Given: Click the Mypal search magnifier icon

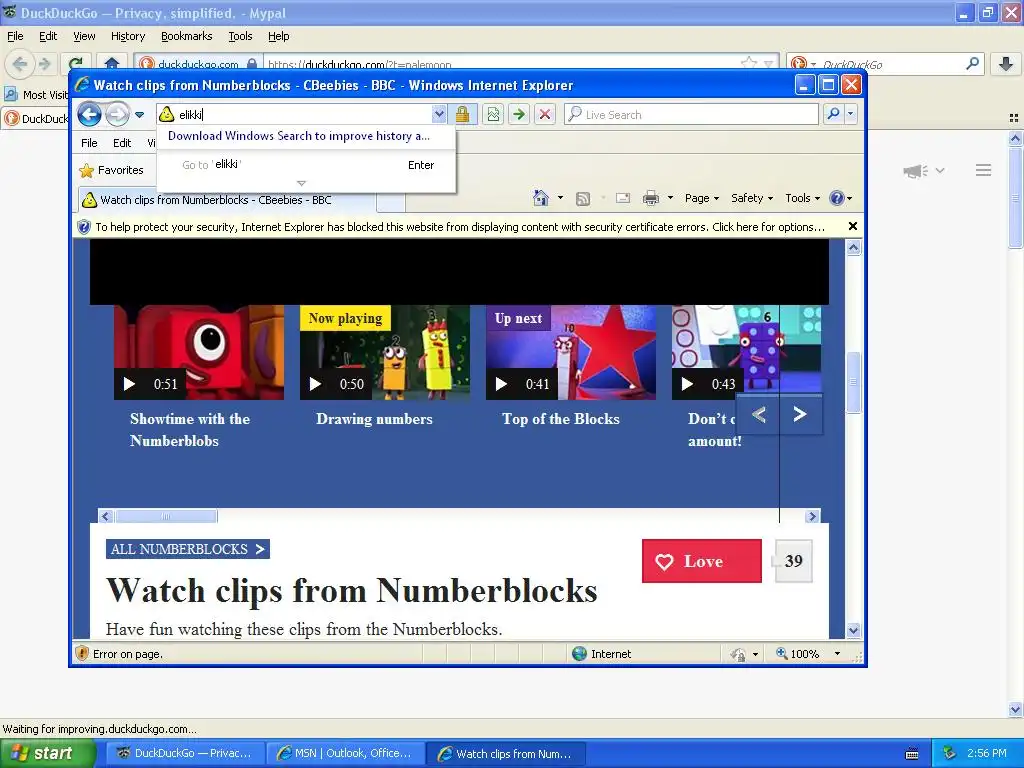Looking at the screenshot, I should pyautogui.click(x=972, y=63).
